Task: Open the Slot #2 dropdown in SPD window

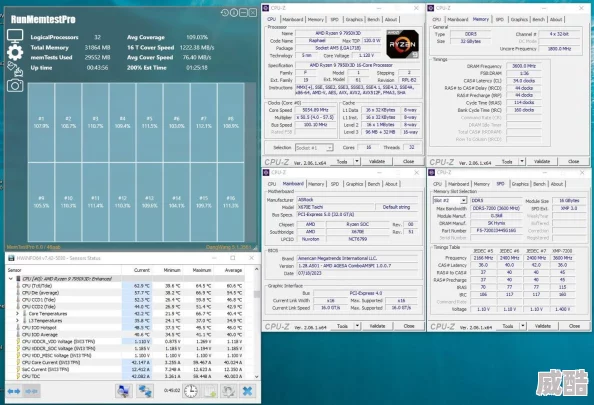Action: [463, 200]
